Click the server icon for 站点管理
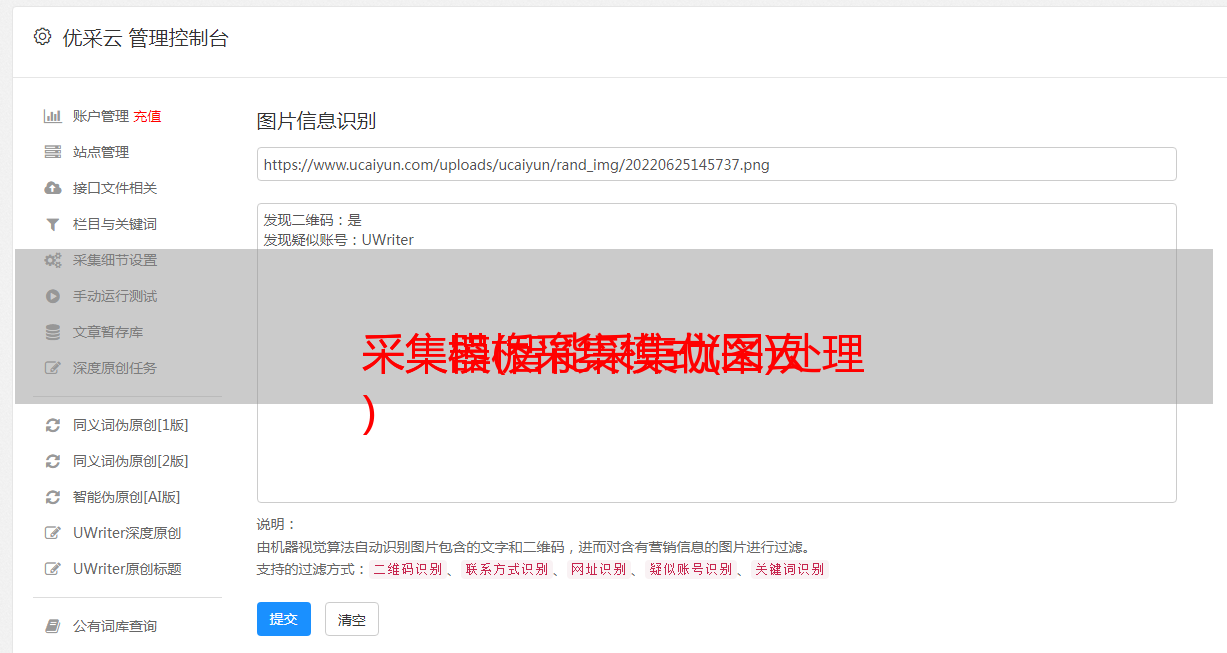The width and height of the screenshot is (1227, 653). (53, 152)
